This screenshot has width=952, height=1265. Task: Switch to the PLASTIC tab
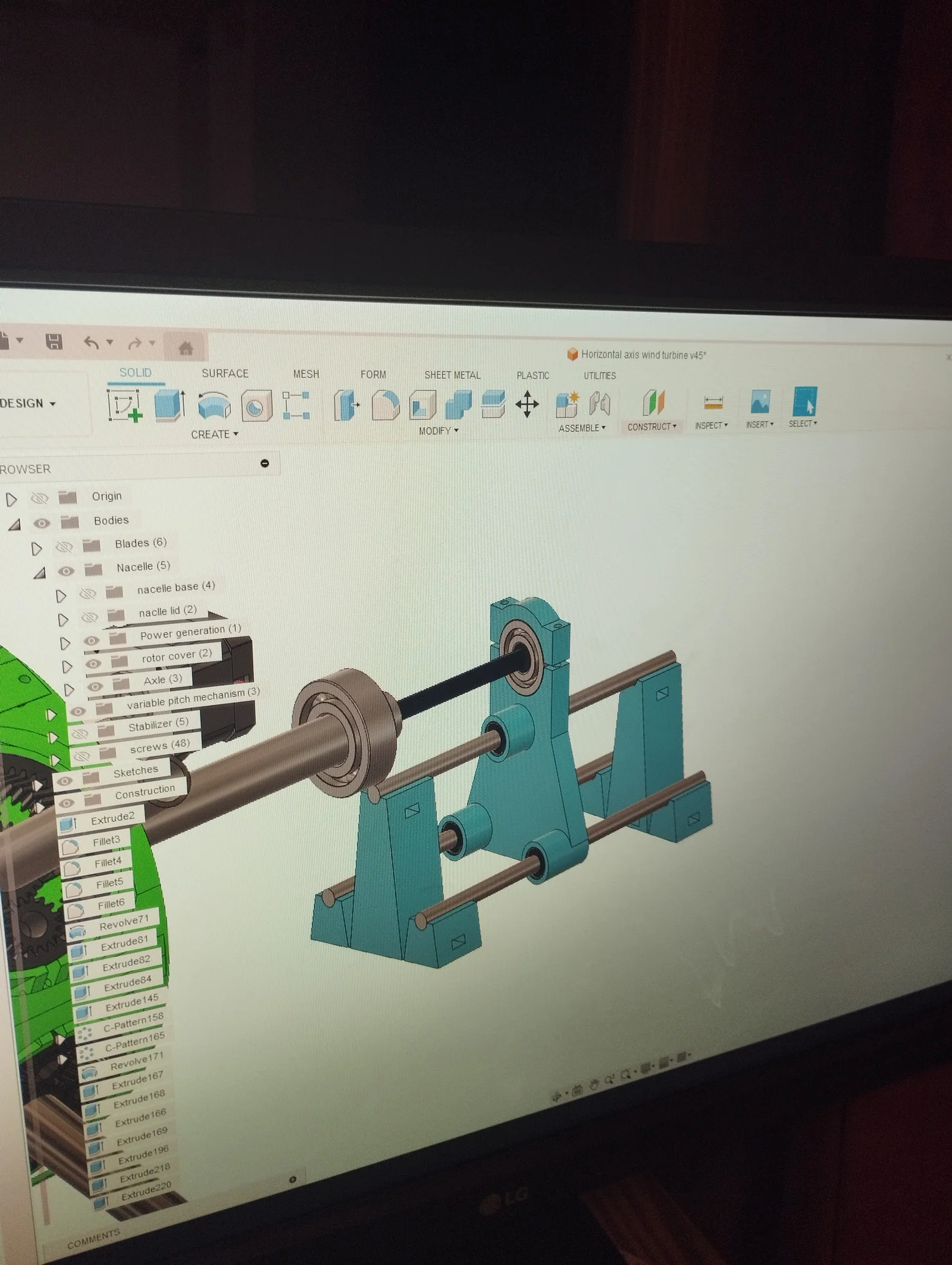coord(533,375)
